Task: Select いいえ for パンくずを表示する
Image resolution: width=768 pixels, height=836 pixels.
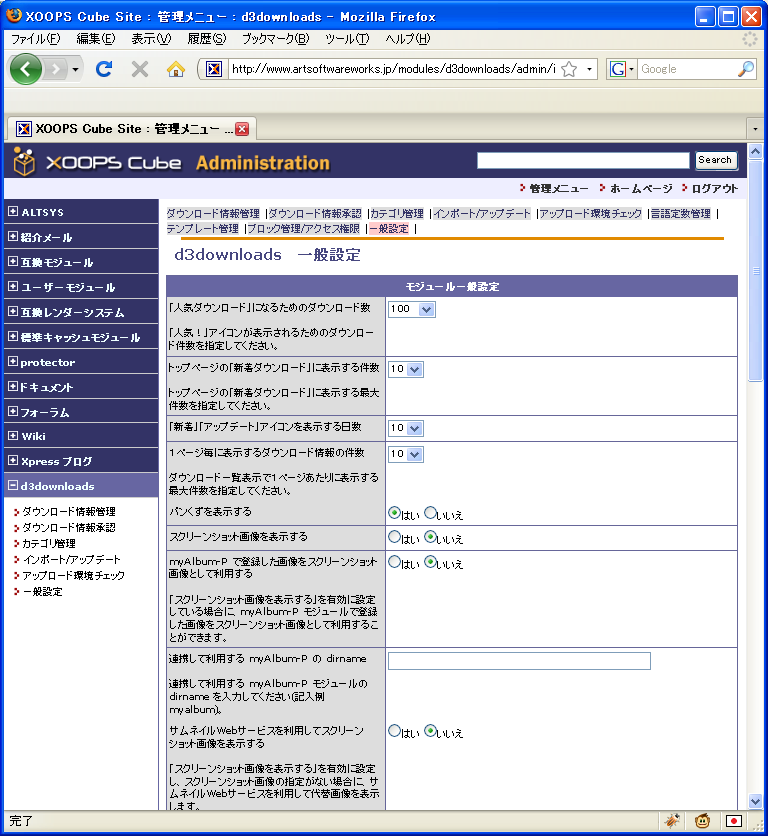Action: click(431, 513)
